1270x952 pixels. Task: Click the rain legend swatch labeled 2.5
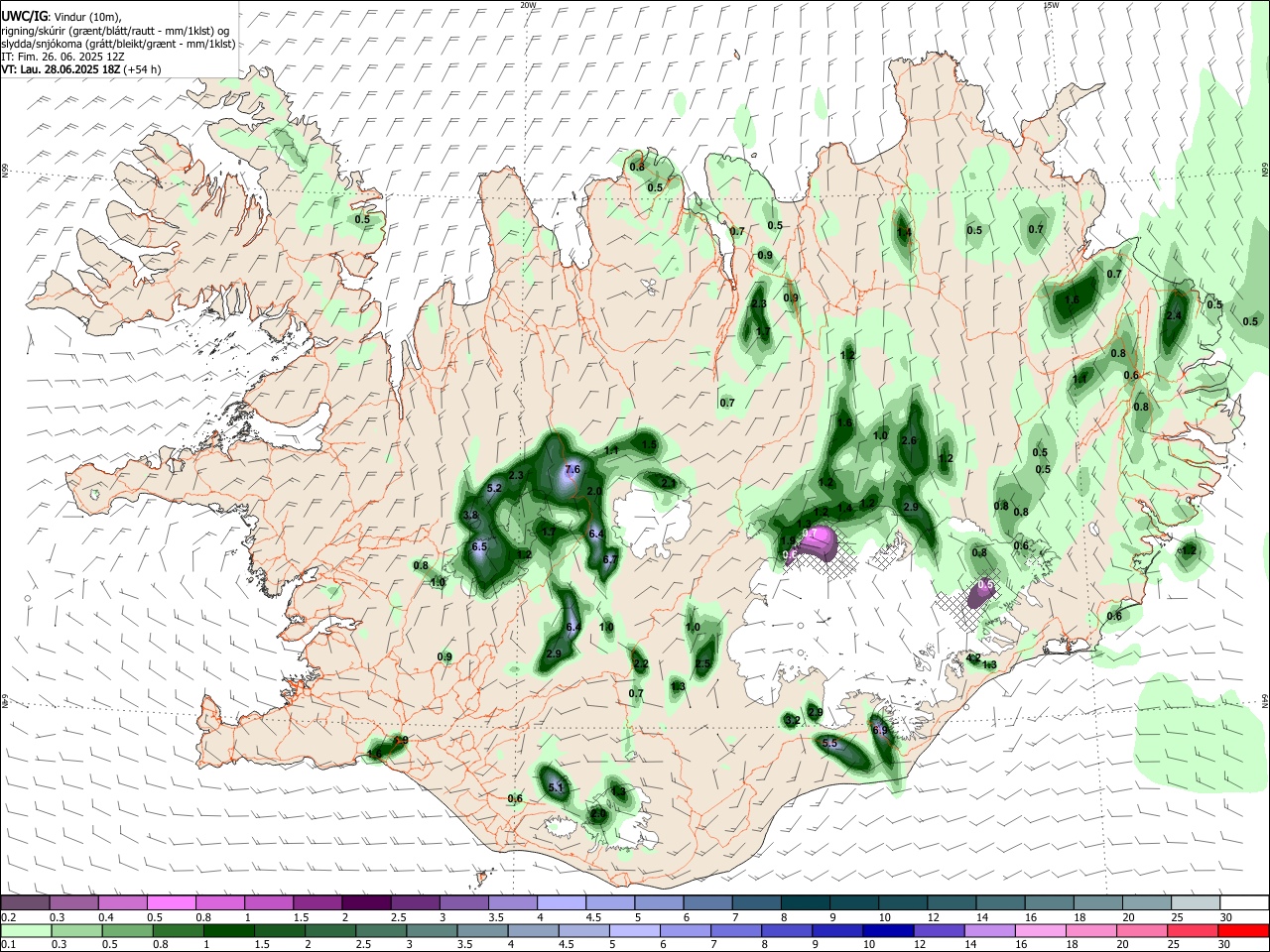[x=381, y=930]
